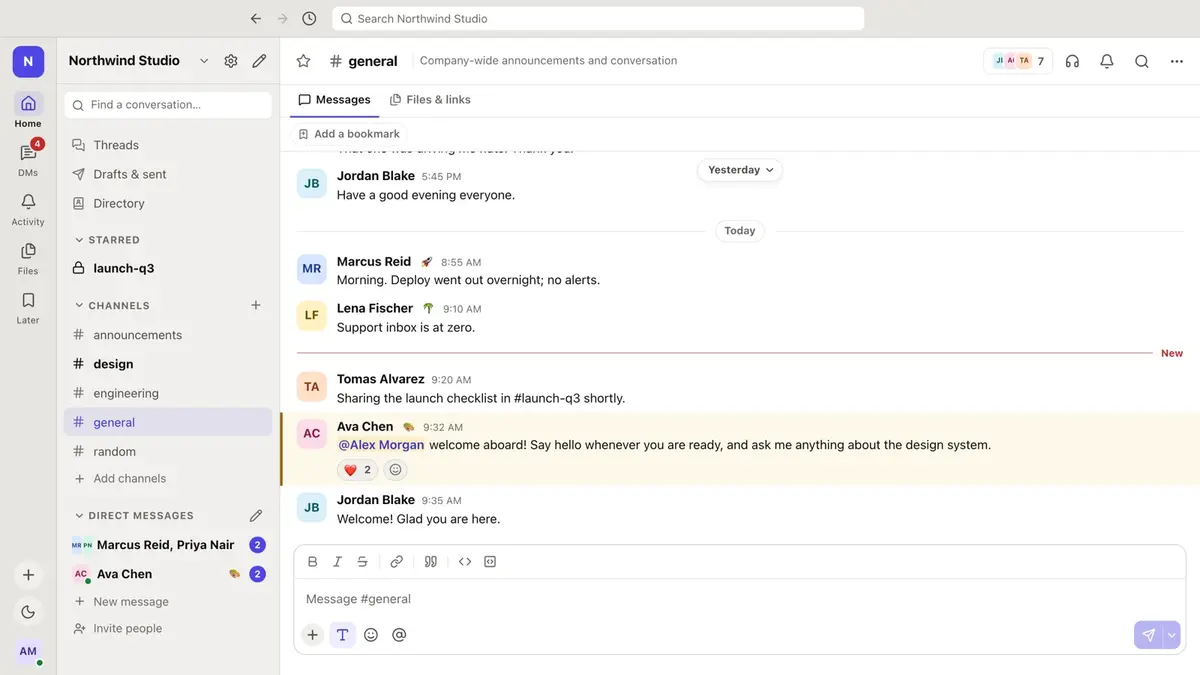The height and width of the screenshot is (675, 1200).
Task: Click the Find a conversation field
Action: [x=168, y=105]
